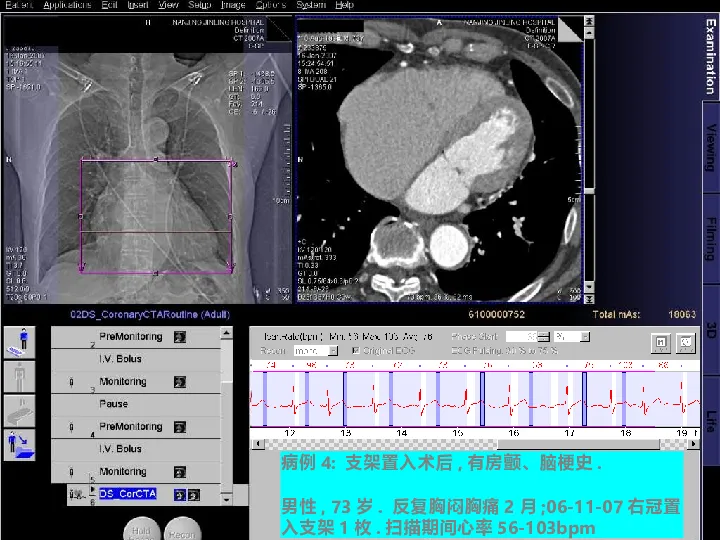Screen dimensions: 720x540
Task: Open the Help menu
Action: (x=344, y=5)
